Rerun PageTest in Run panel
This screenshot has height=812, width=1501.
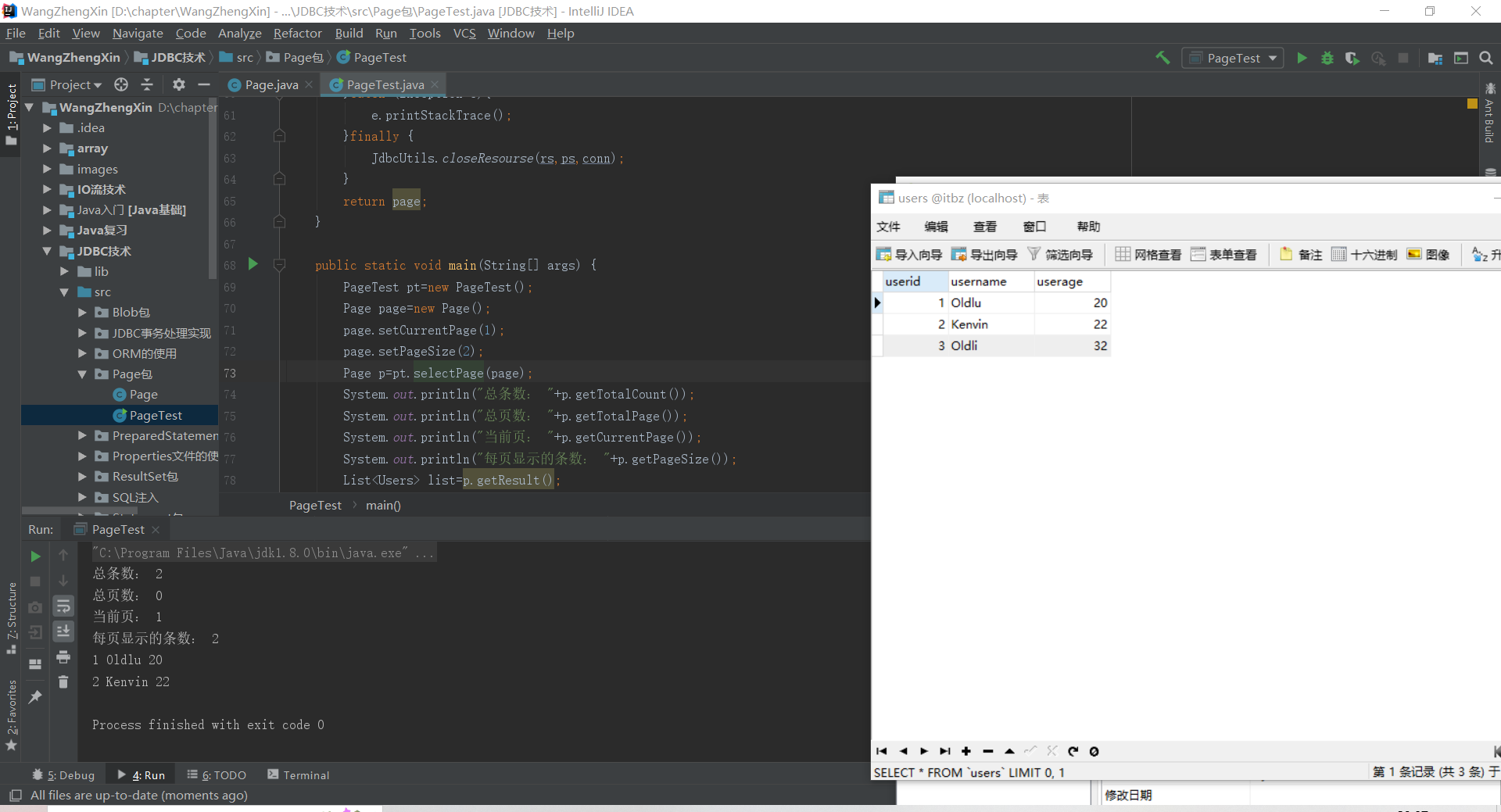pyautogui.click(x=35, y=556)
